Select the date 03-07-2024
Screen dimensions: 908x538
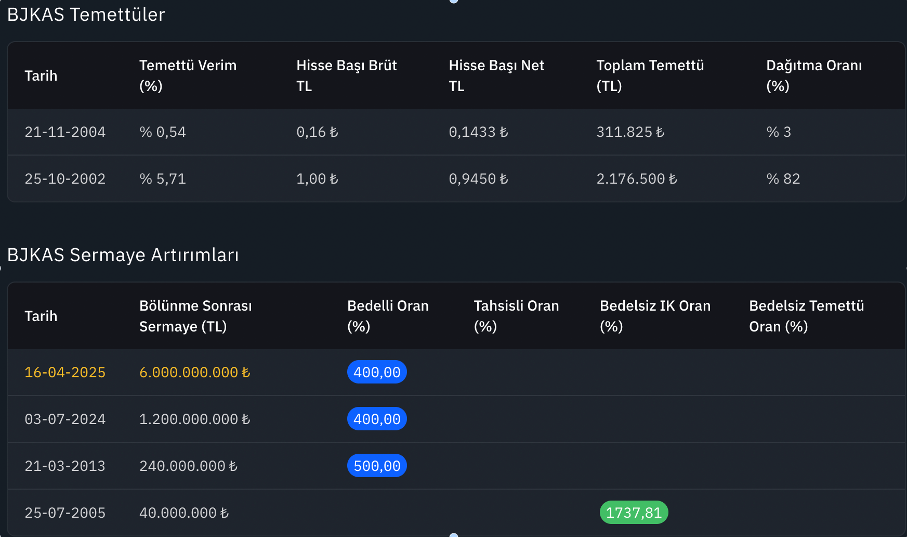(65, 419)
